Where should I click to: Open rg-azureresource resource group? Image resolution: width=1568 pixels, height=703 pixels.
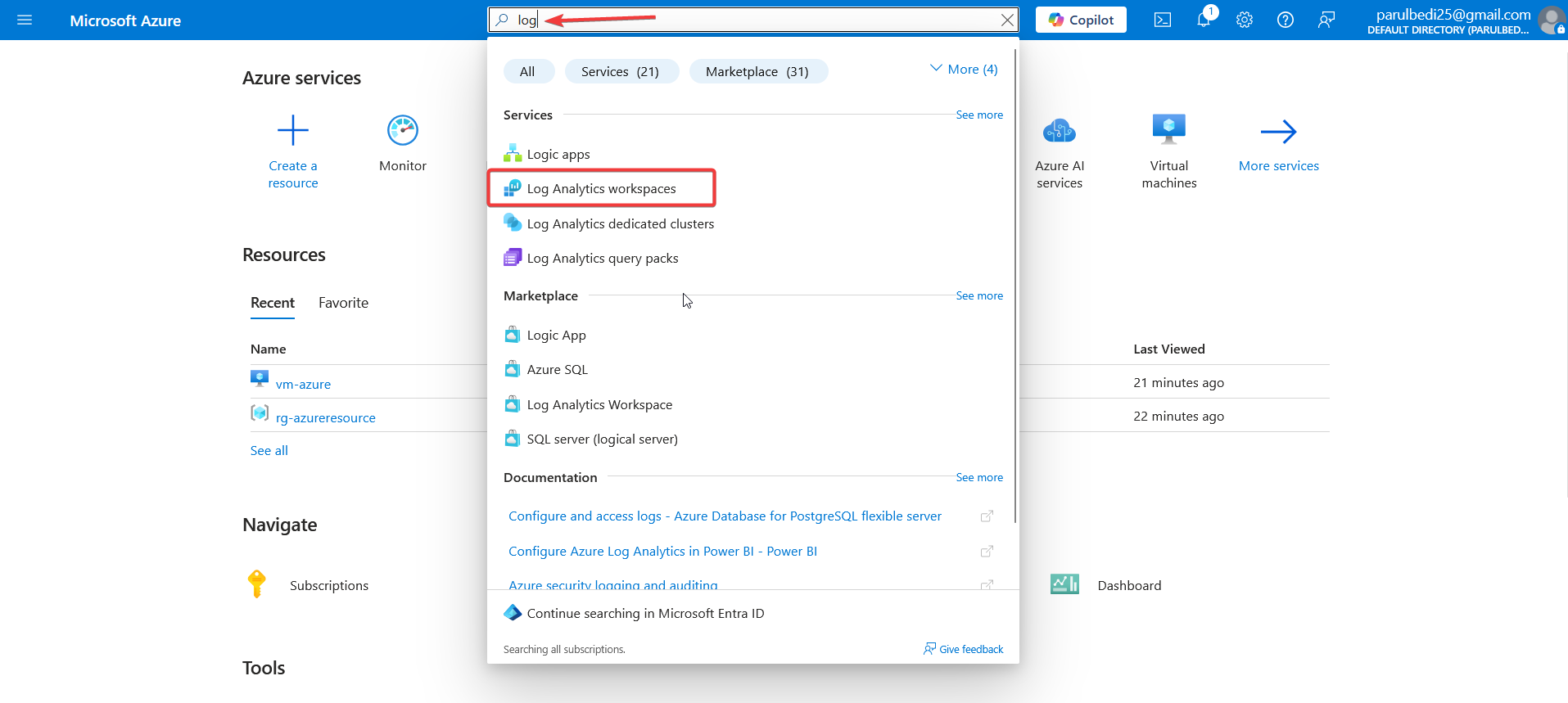point(325,417)
